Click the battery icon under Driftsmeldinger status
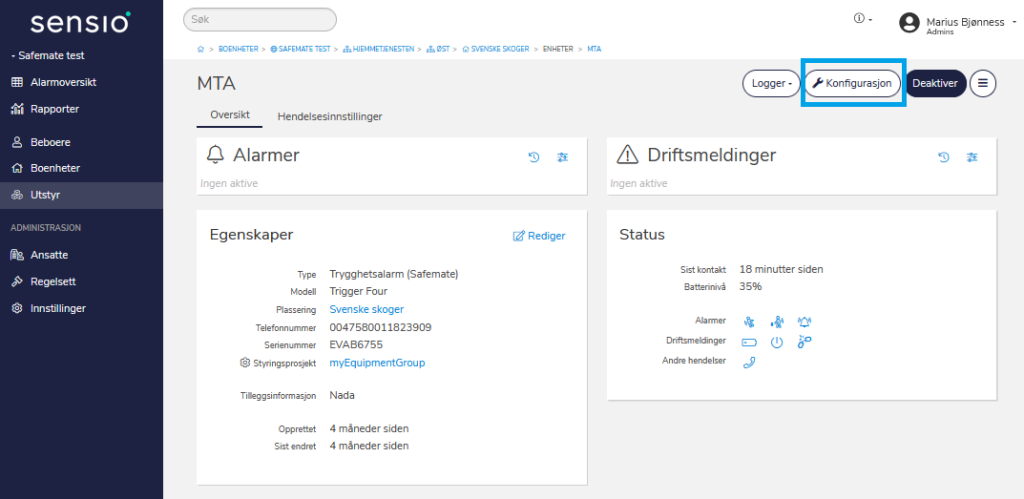This screenshot has height=499, width=1024. tap(749, 342)
